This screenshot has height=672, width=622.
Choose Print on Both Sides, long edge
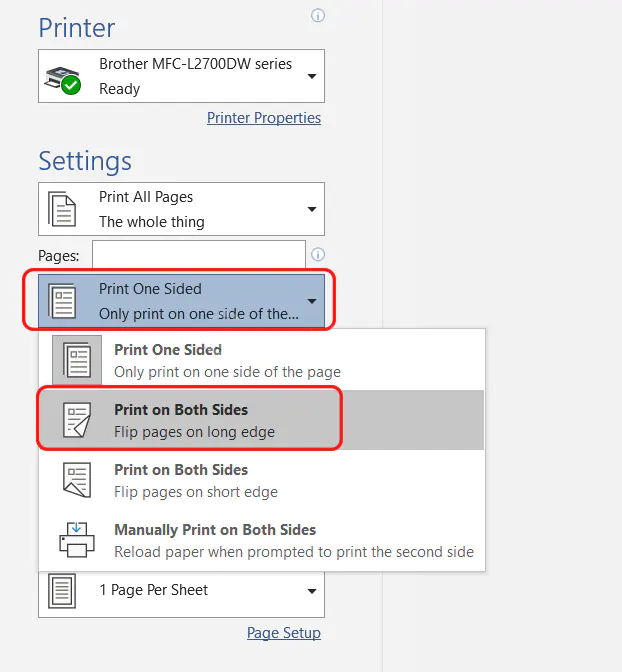click(194, 420)
